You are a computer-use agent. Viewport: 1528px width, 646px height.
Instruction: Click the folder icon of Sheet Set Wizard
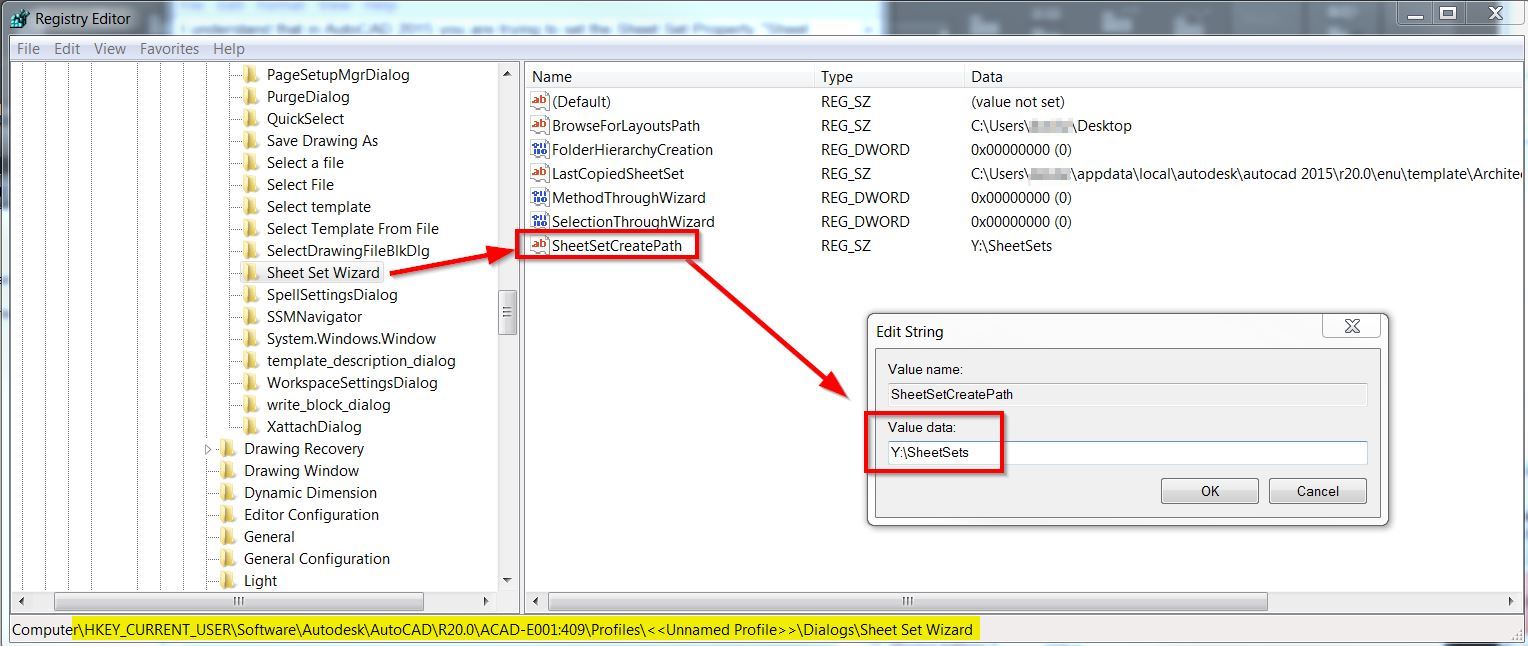pyautogui.click(x=252, y=272)
